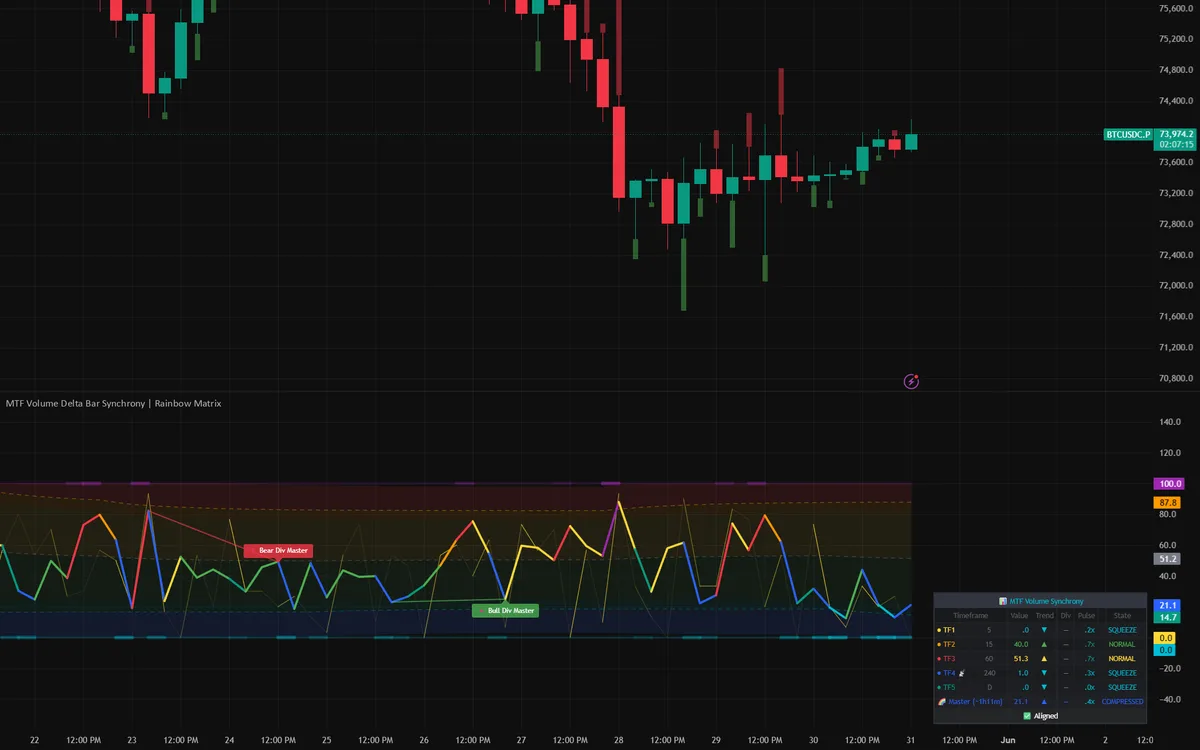The width and height of the screenshot is (1200, 750).
Task: Click the MTF Volume Synchrony table title
Action: click(x=1046, y=601)
